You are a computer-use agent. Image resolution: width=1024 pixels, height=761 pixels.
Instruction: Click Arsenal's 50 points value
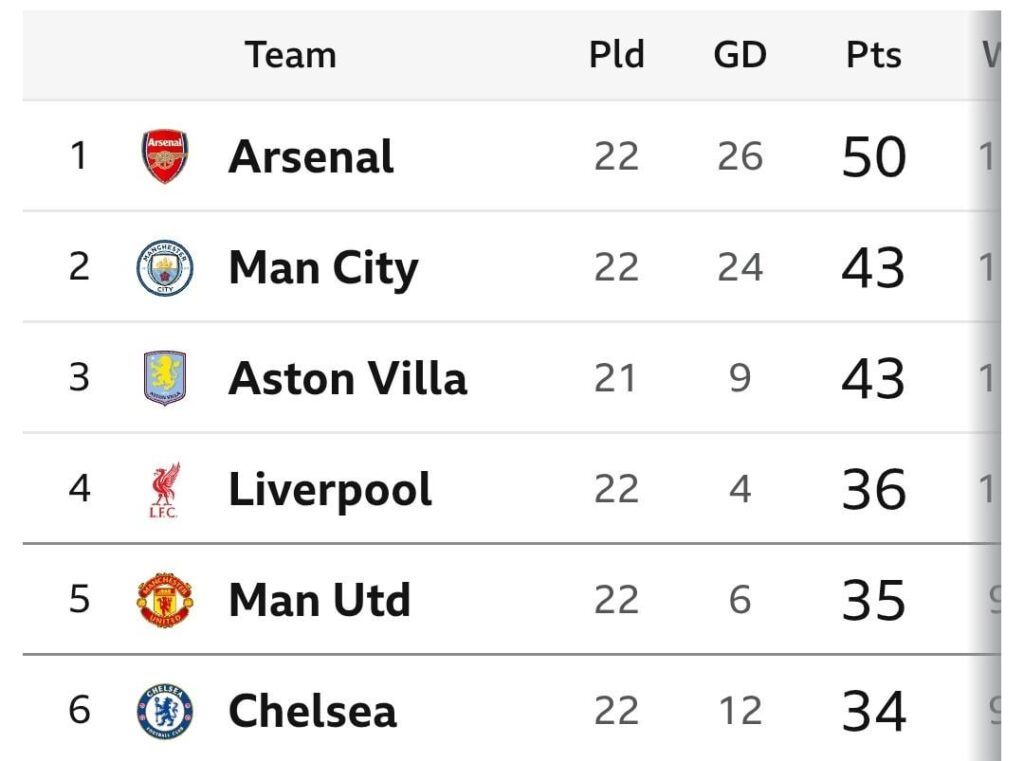pos(874,157)
